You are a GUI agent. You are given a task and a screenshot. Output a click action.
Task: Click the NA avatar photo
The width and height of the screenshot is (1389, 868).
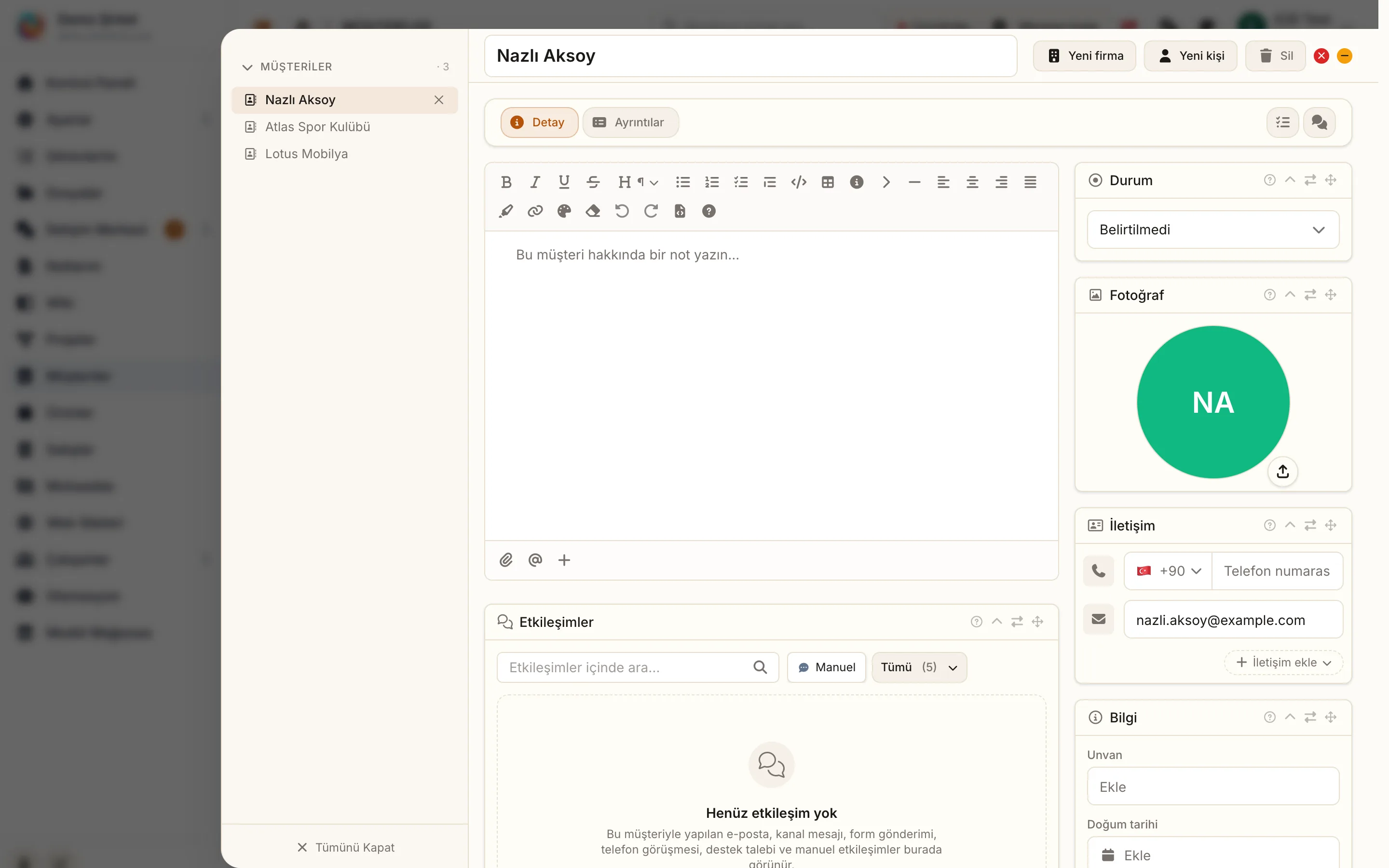(1213, 402)
